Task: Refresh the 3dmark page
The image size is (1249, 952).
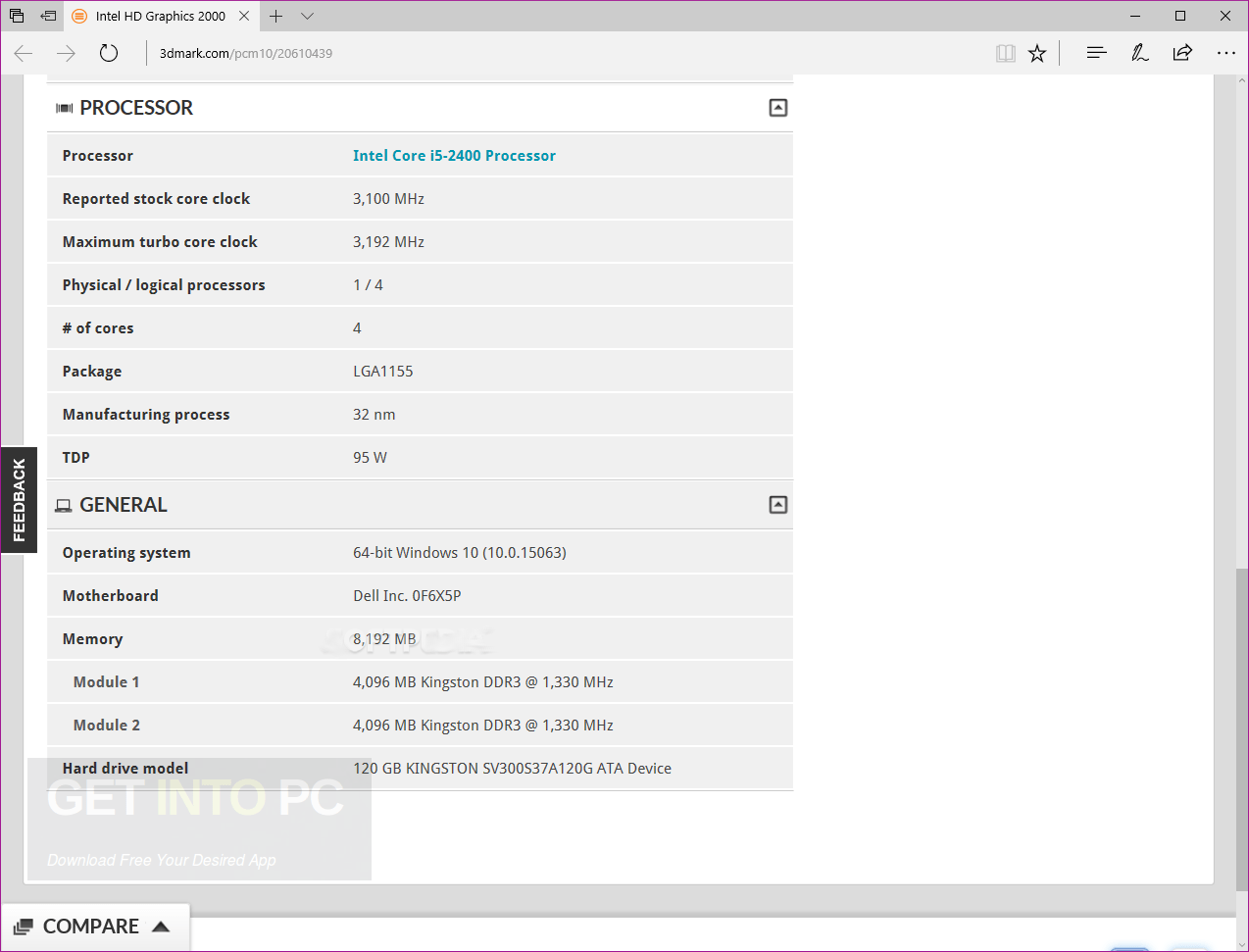Action: coord(109,53)
